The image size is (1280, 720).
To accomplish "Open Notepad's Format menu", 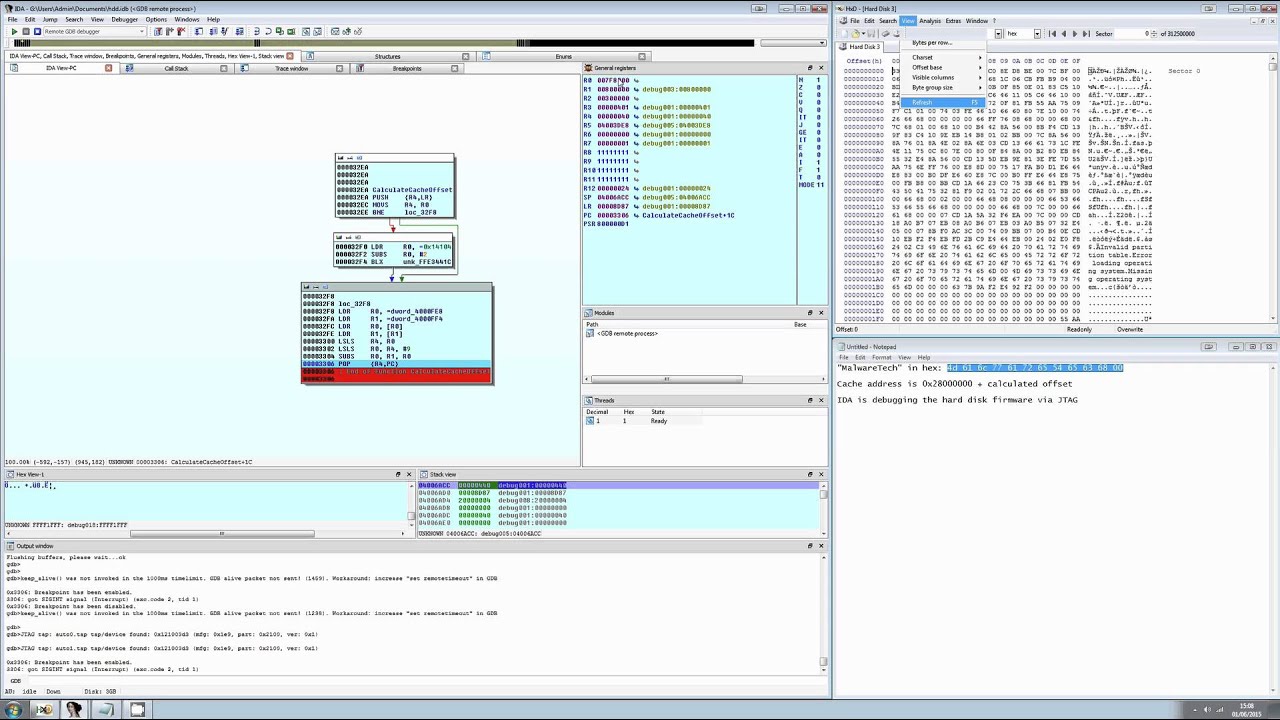I will (881, 358).
